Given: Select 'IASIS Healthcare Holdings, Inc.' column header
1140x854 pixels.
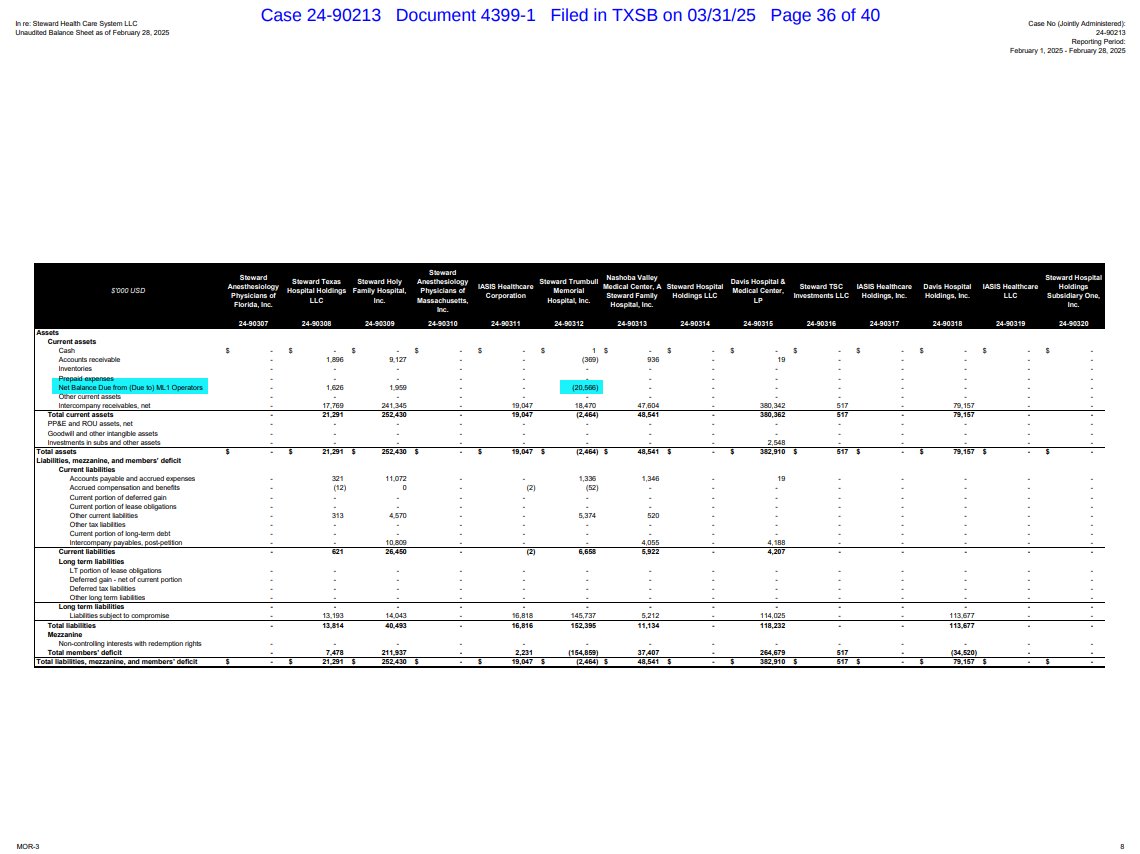Looking at the screenshot, I should point(884,291).
